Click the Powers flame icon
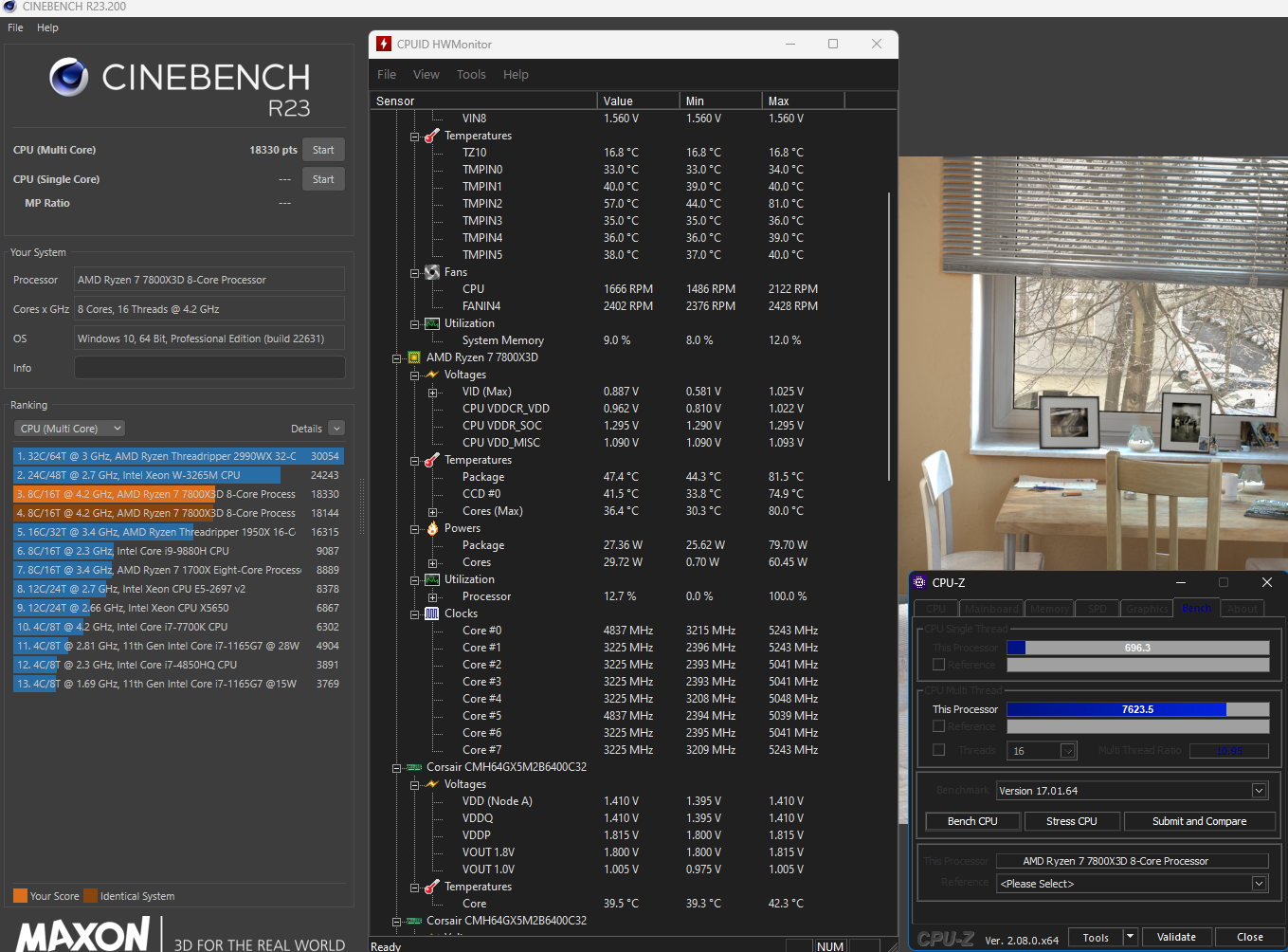 (x=432, y=528)
